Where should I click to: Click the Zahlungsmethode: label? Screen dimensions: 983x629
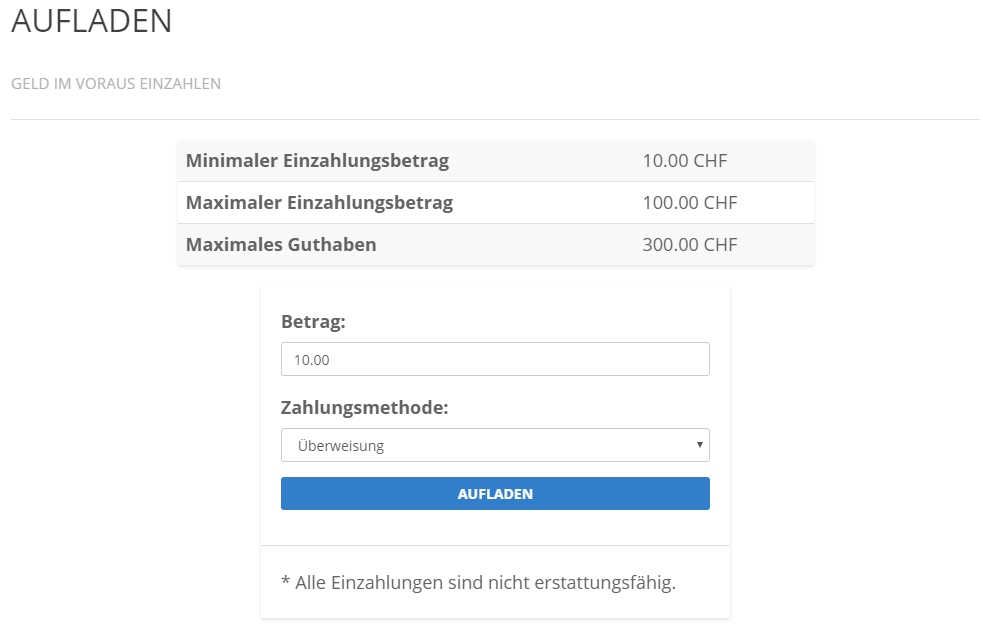click(x=364, y=408)
